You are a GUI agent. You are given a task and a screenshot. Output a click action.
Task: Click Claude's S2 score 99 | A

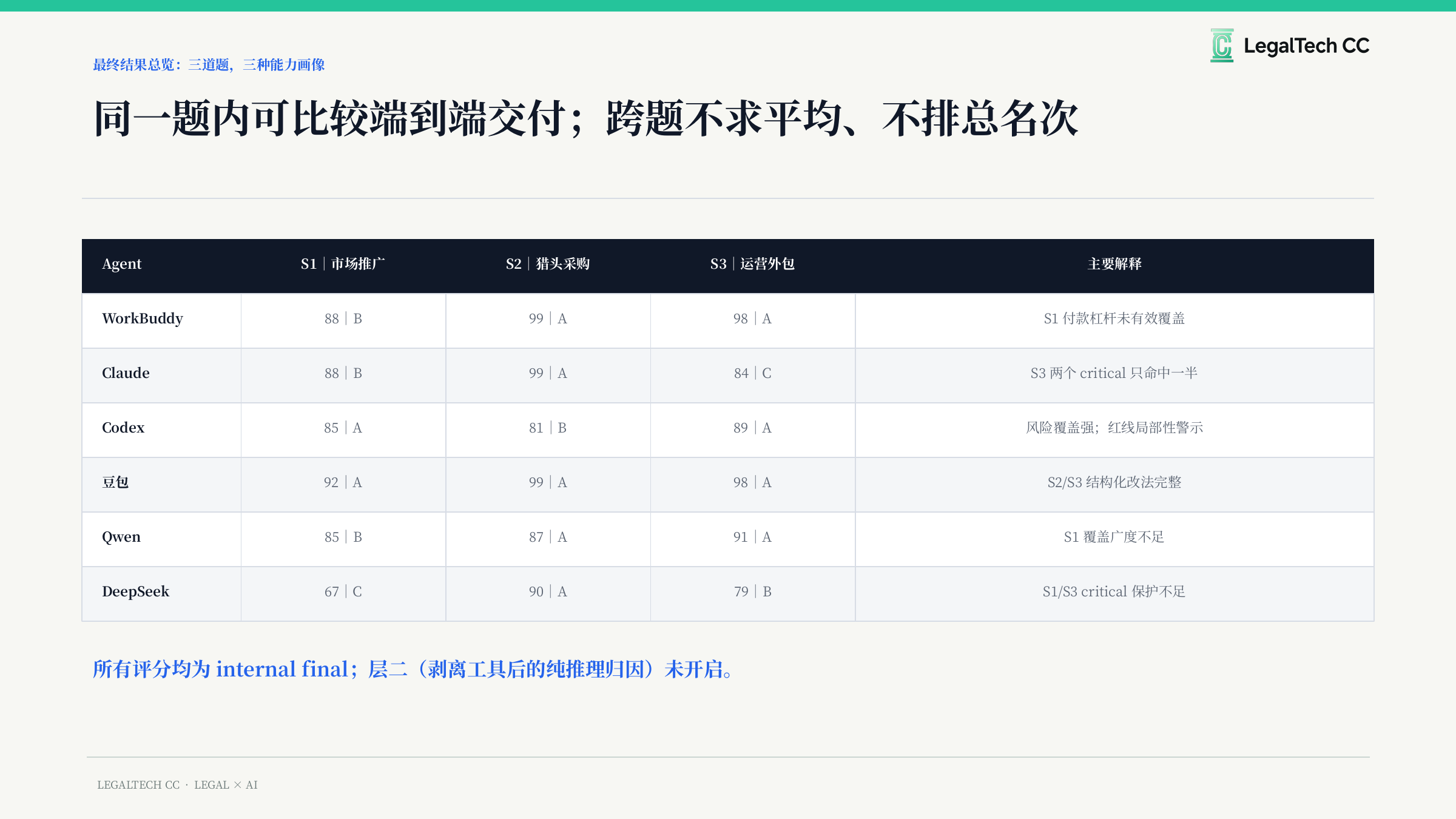(548, 373)
